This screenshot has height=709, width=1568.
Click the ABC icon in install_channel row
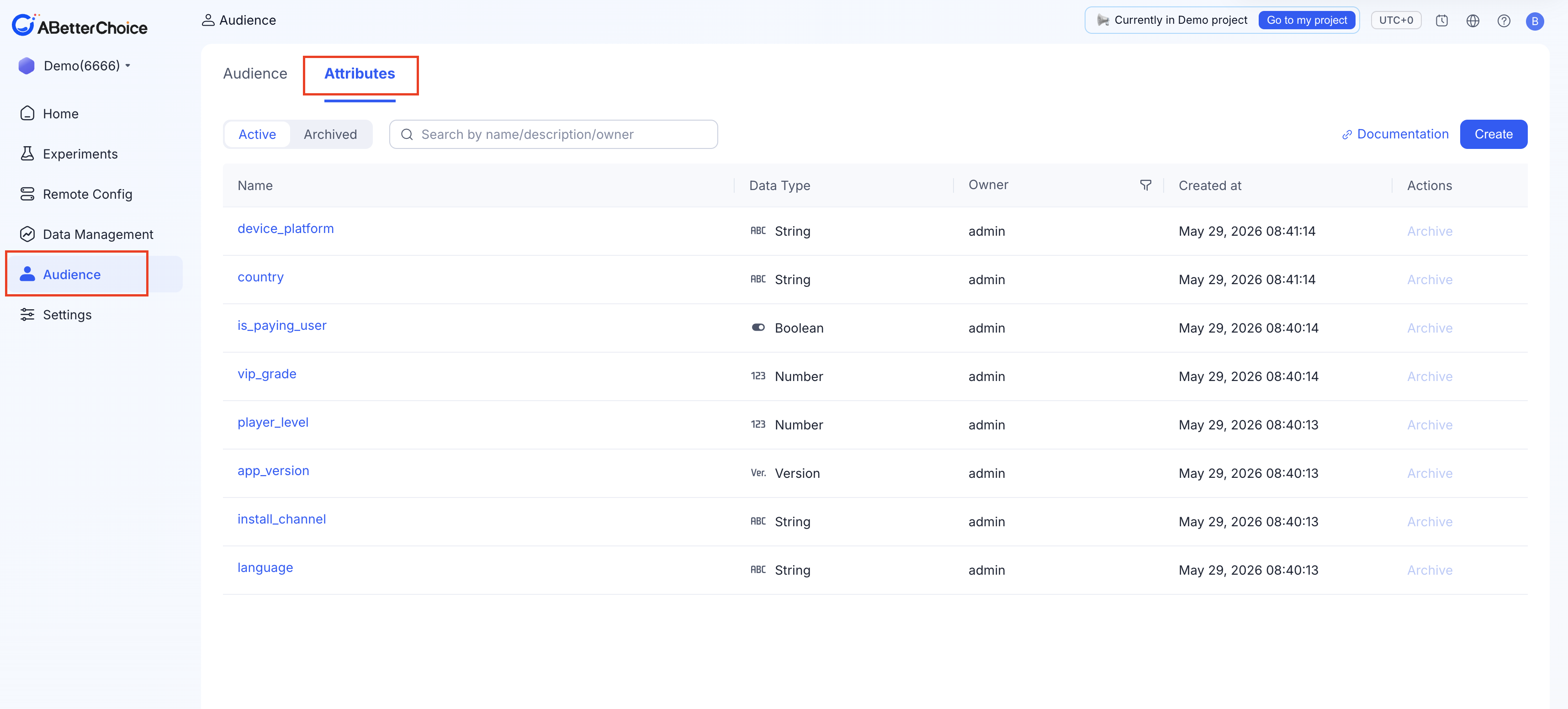(x=758, y=521)
